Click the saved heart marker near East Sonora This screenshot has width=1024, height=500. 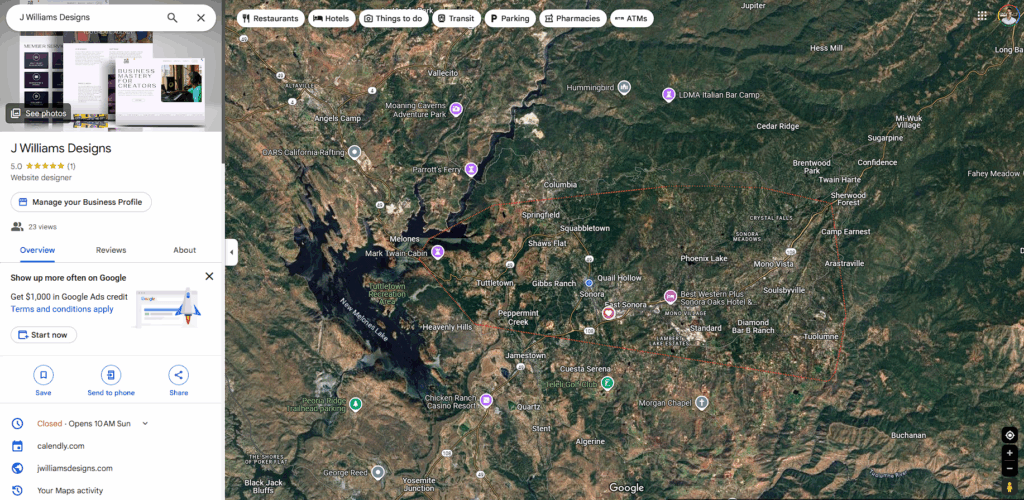pos(608,313)
